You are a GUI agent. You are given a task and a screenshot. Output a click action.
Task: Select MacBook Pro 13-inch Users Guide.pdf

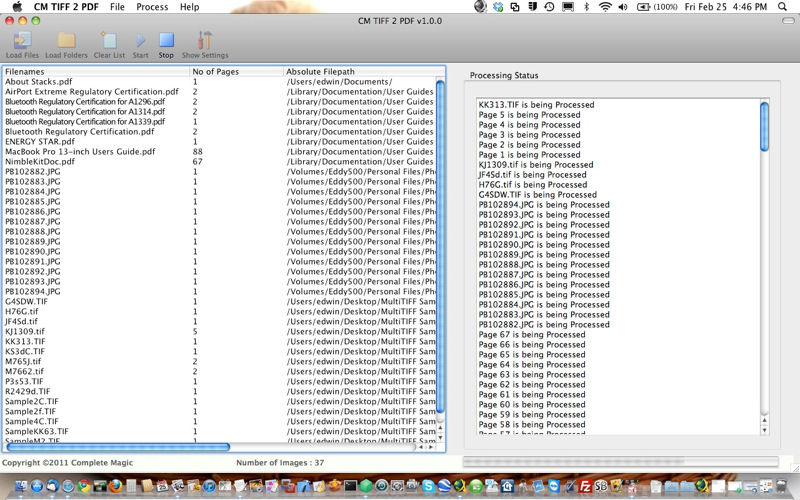tap(219, 152)
